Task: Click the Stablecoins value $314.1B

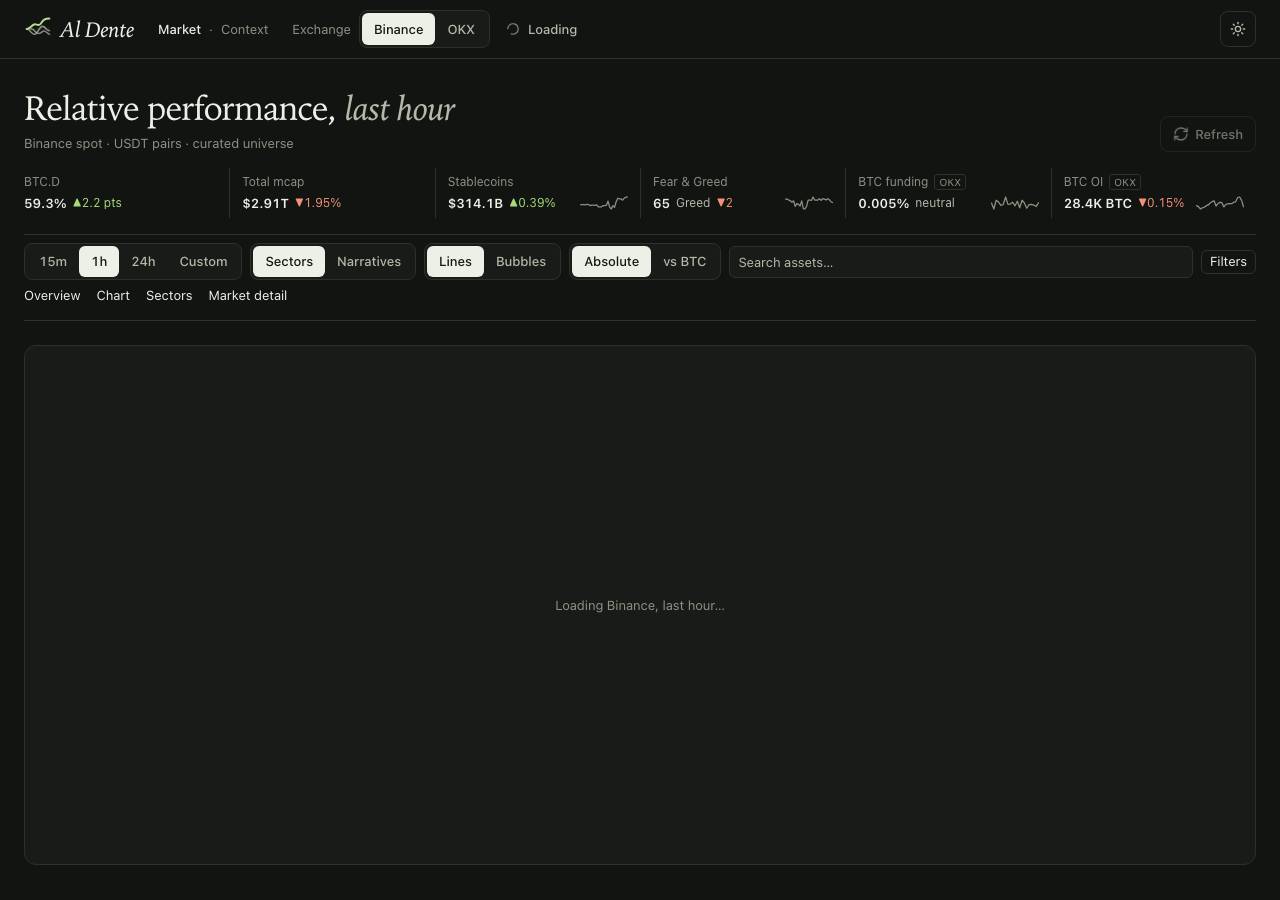Action: click(x=475, y=203)
